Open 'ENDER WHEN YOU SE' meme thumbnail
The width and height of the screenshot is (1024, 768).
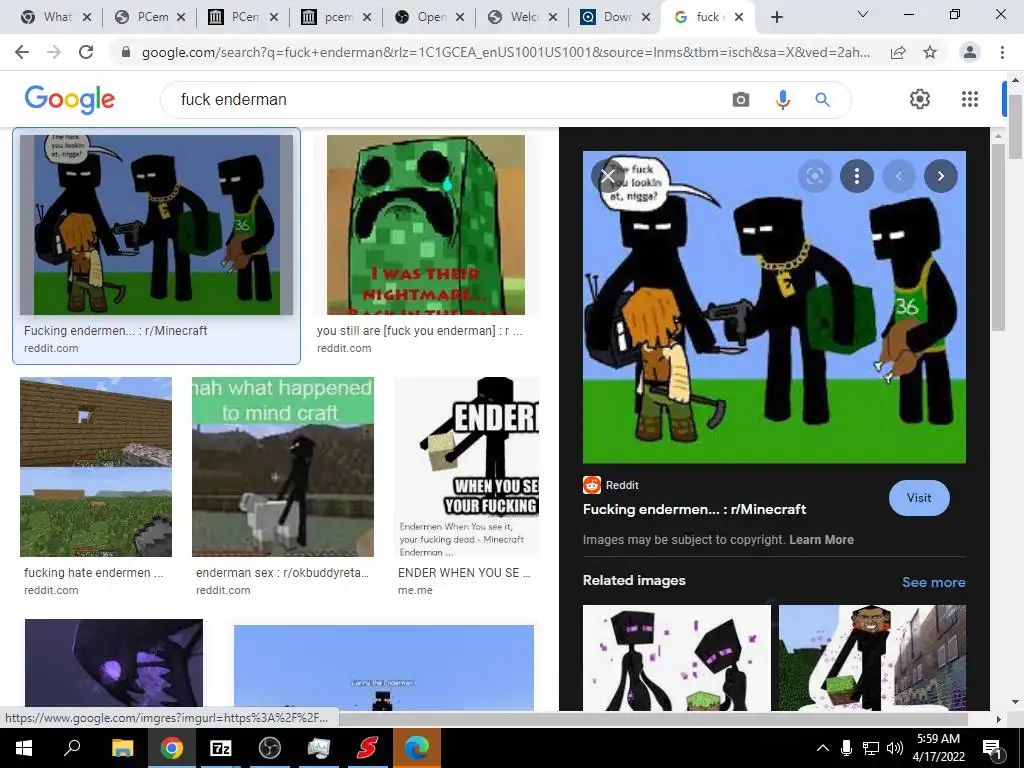(x=467, y=467)
